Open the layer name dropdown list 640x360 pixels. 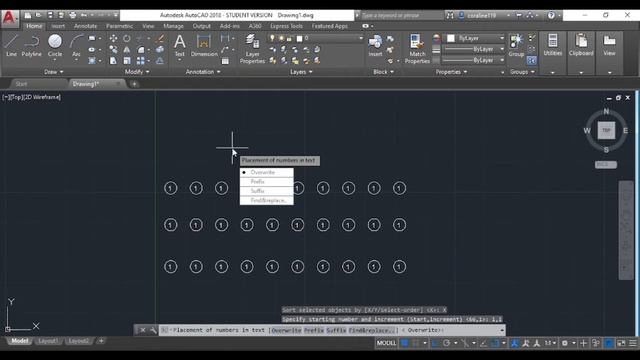click(x=361, y=38)
